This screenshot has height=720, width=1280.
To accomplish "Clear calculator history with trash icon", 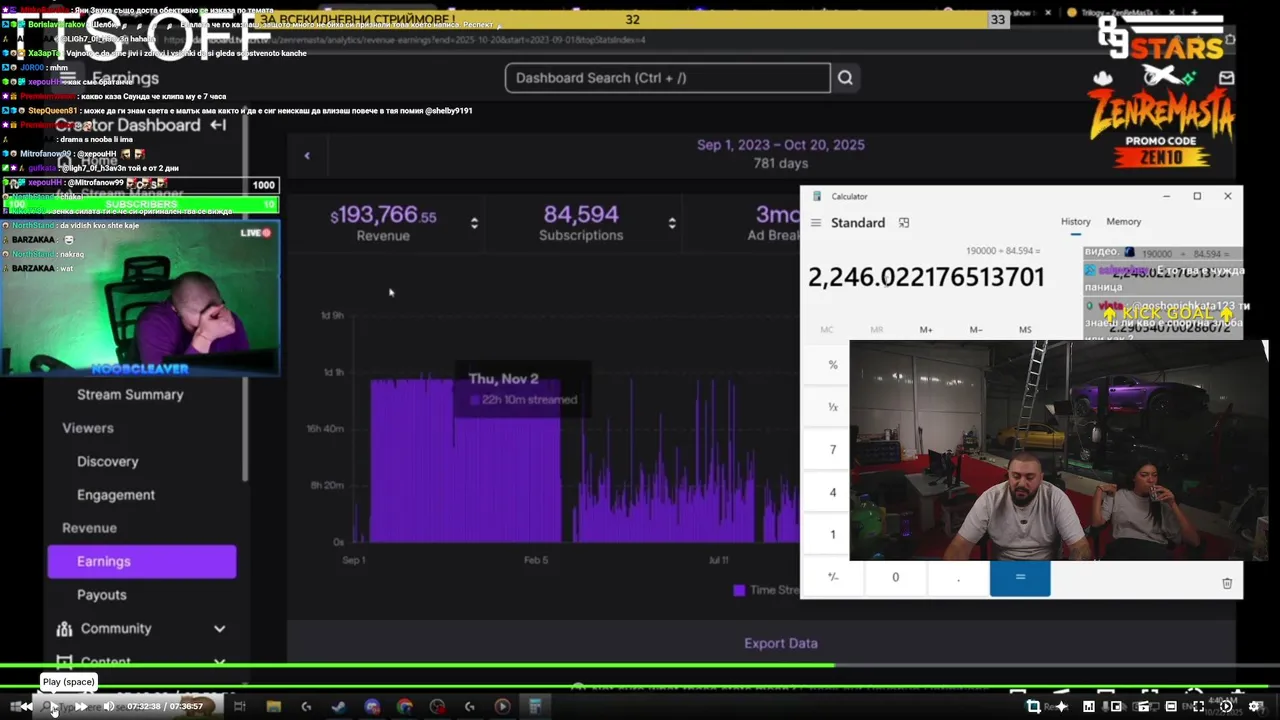I will (1227, 583).
